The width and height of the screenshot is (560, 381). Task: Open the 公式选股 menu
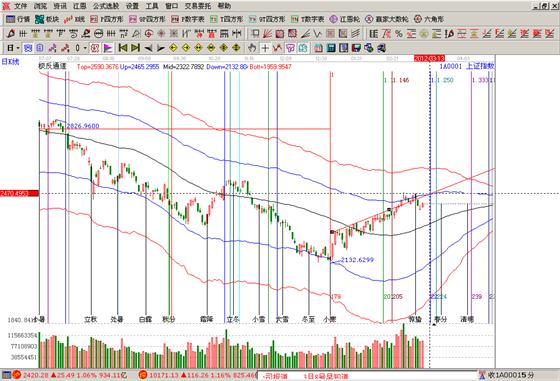tap(106, 6)
